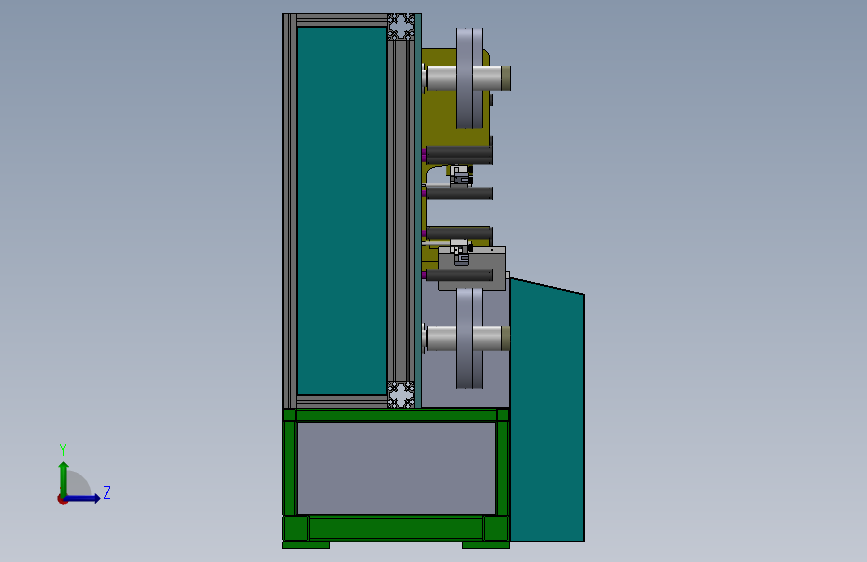Select the left green foot of the base
The height and width of the screenshot is (562, 867).
[x=306, y=545]
